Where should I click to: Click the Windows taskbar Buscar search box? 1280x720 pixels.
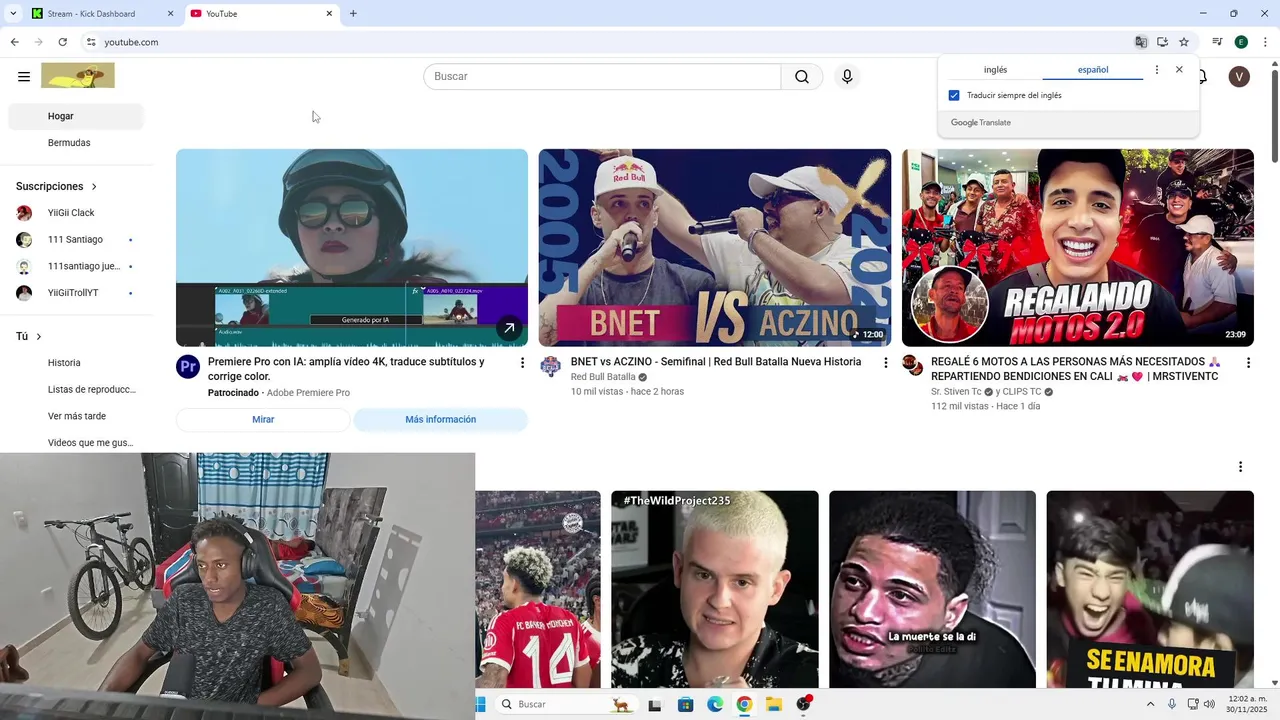click(566, 704)
